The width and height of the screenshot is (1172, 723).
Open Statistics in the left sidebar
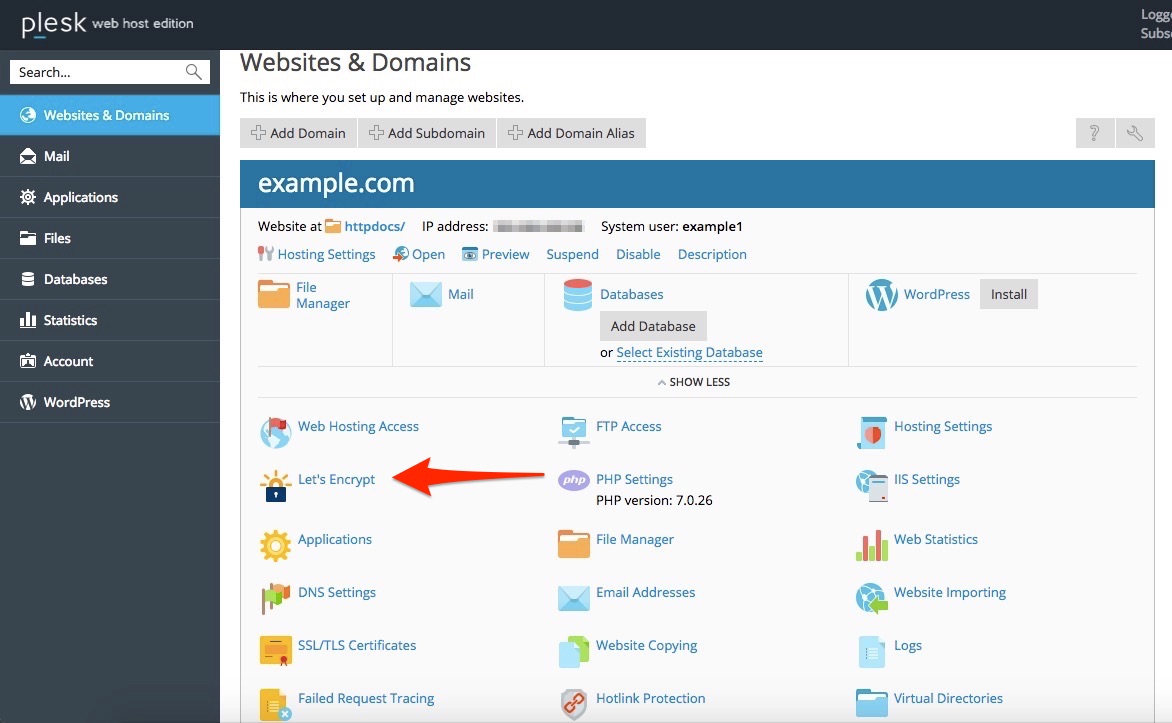(x=110, y=320)
